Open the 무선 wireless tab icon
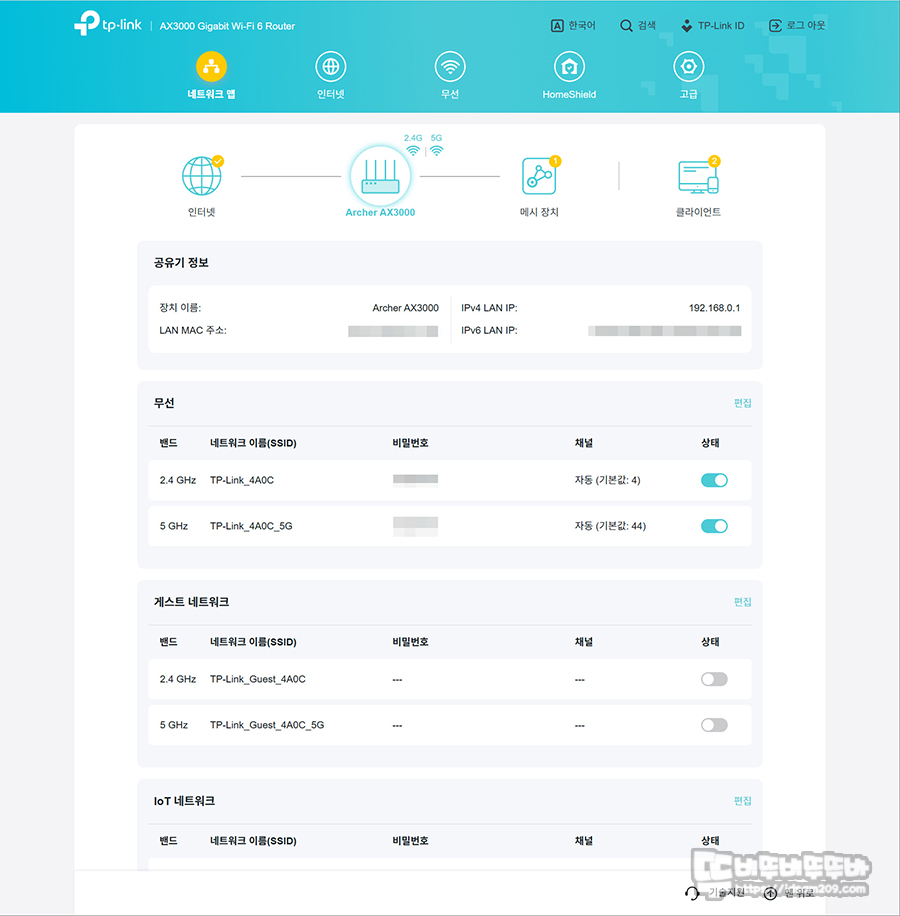Image resolution: width=900 pixels, height=916 pixels. tap(450, 67)
